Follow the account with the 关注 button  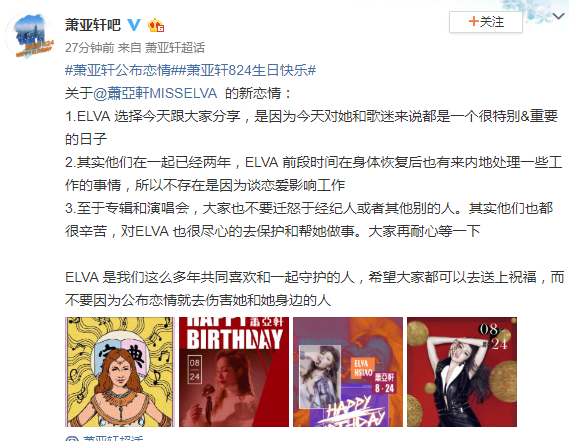pyautogui.click(x=486, y=22)
